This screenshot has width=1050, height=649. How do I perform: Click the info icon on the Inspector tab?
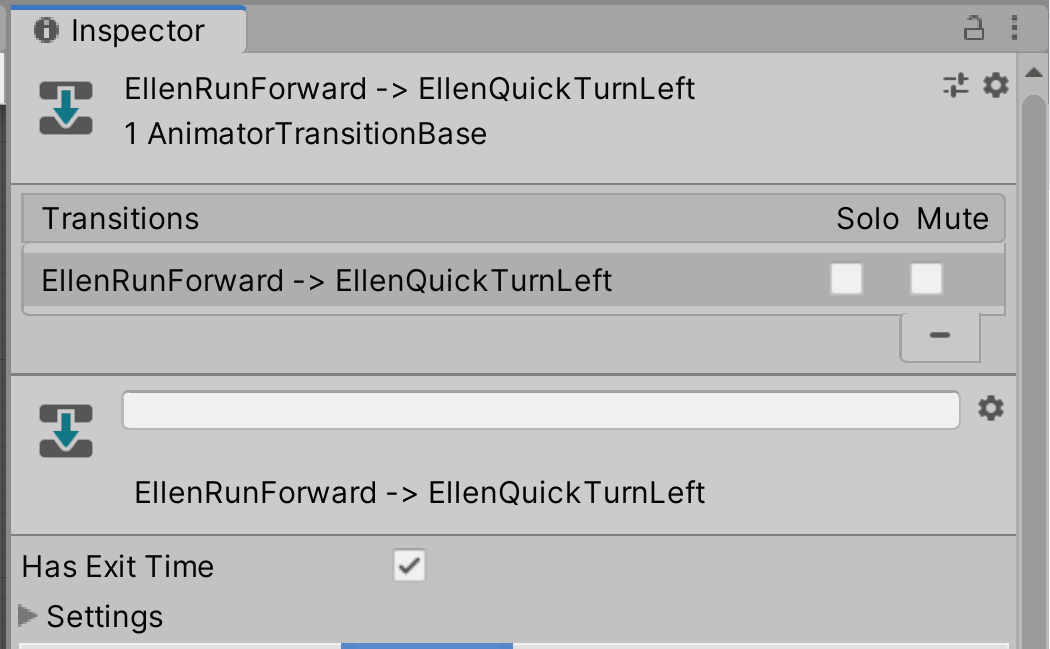click(x=46, y=30)
